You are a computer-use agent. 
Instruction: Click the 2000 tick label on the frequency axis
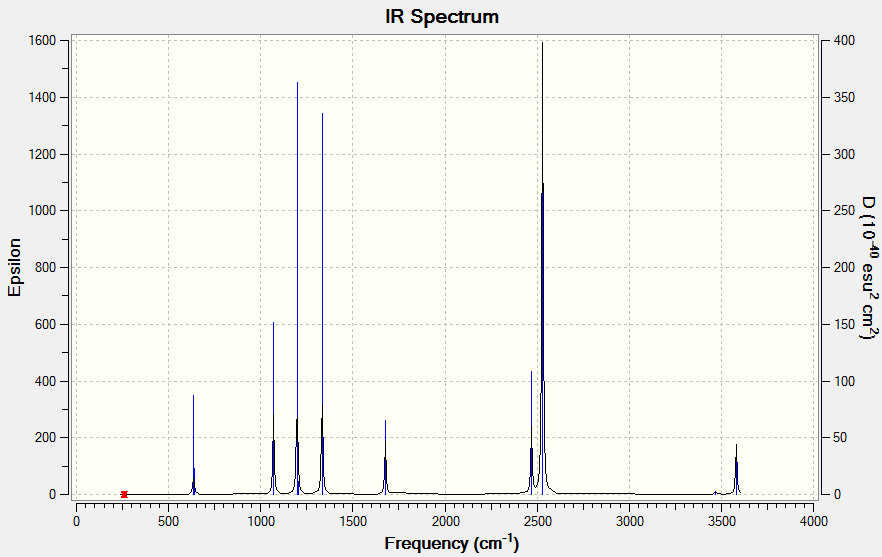445,522
